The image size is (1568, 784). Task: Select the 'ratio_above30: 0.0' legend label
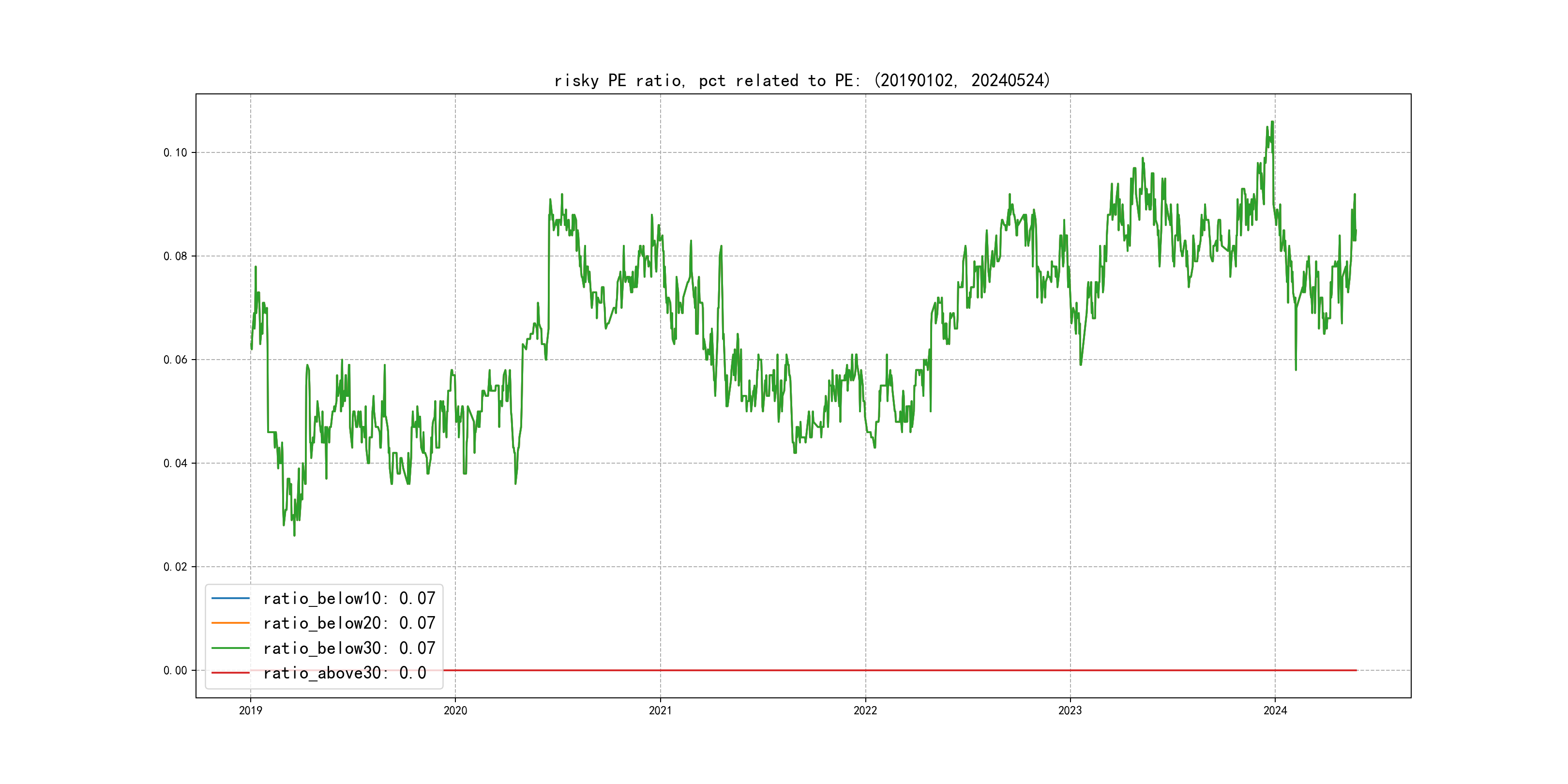pyautogui.click(x=345, y=673)
